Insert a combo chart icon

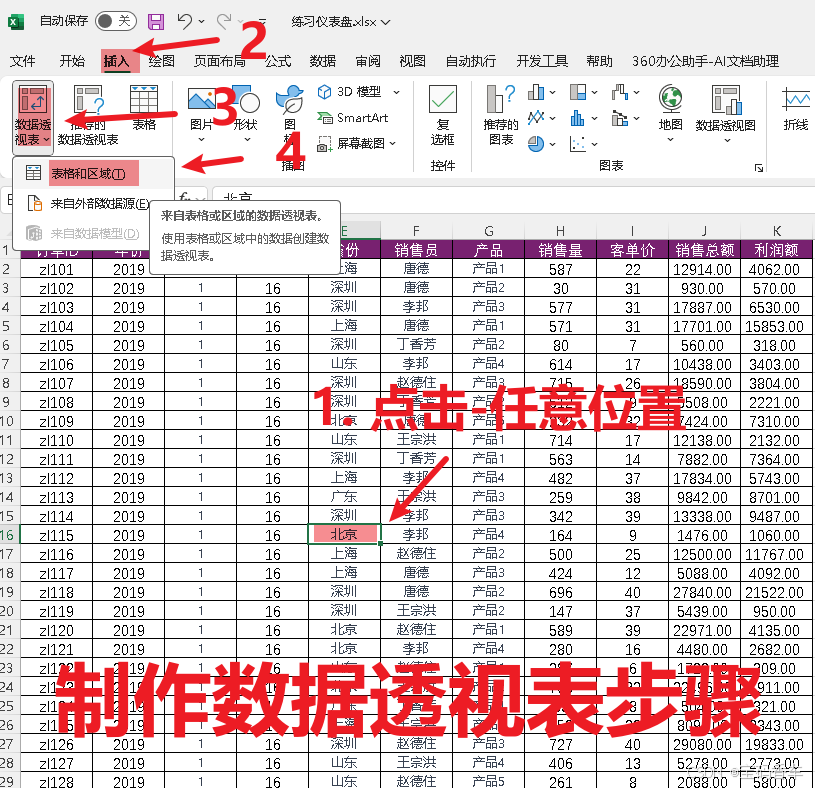coord(620,118)
